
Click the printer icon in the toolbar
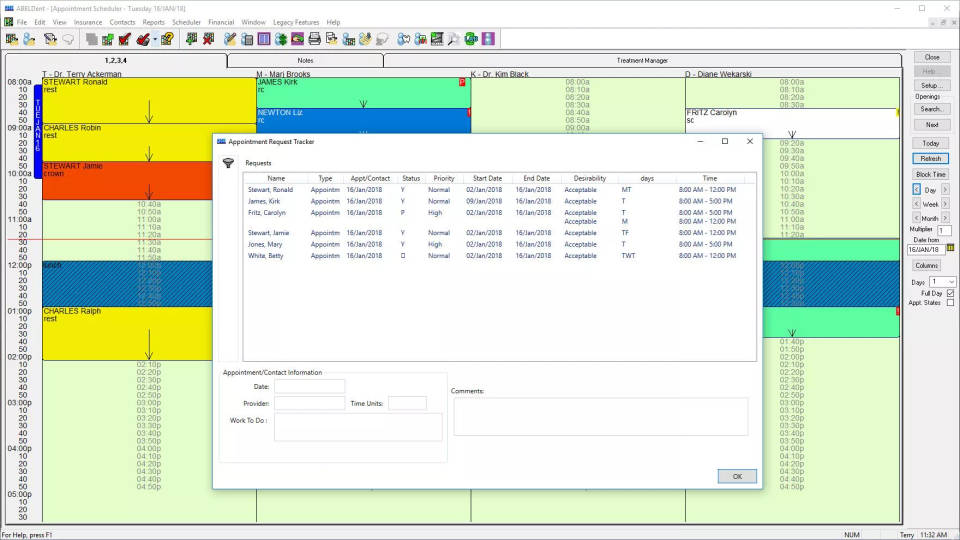pos(314,39)
